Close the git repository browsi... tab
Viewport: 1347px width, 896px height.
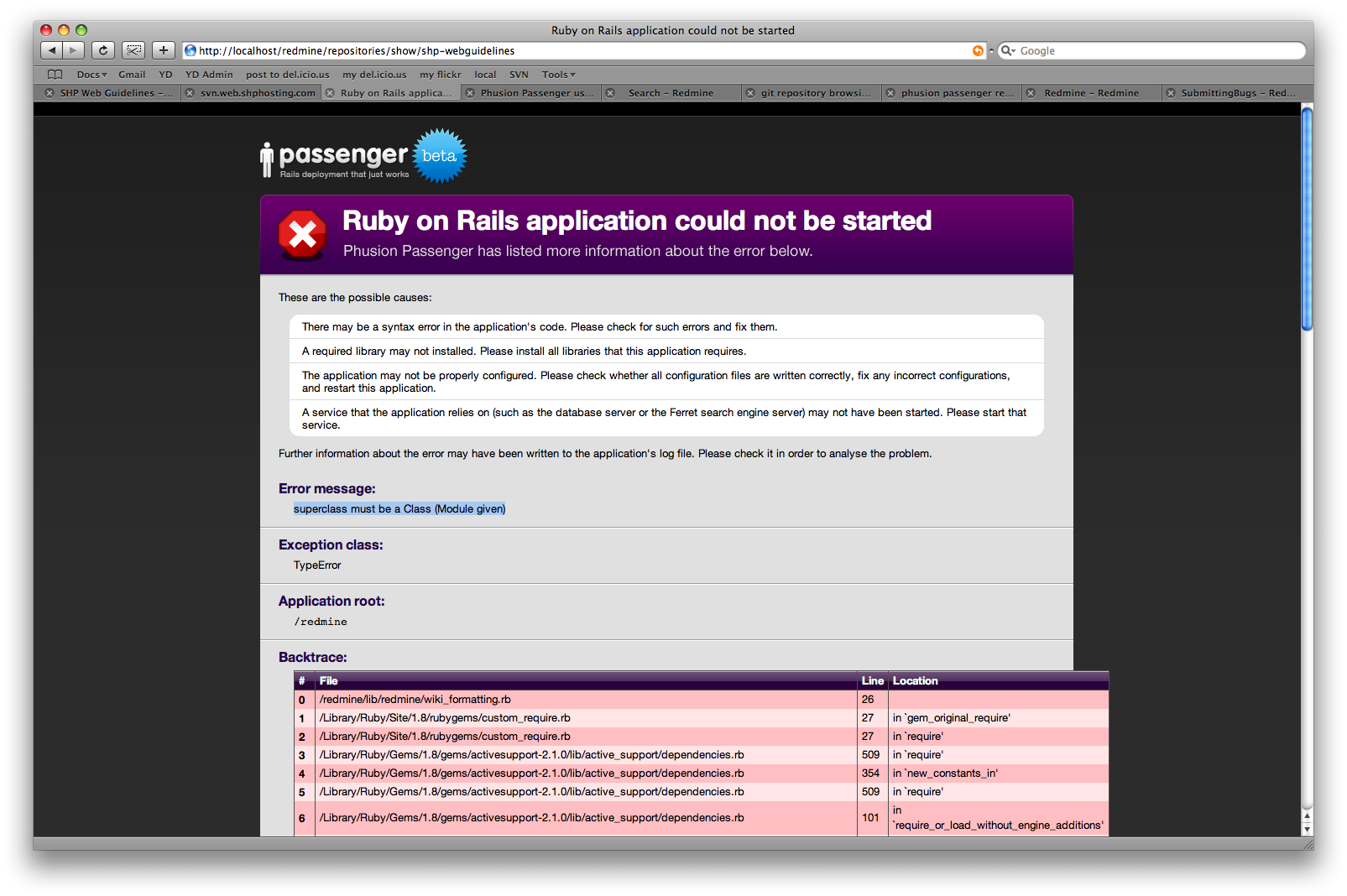[750, 93]
